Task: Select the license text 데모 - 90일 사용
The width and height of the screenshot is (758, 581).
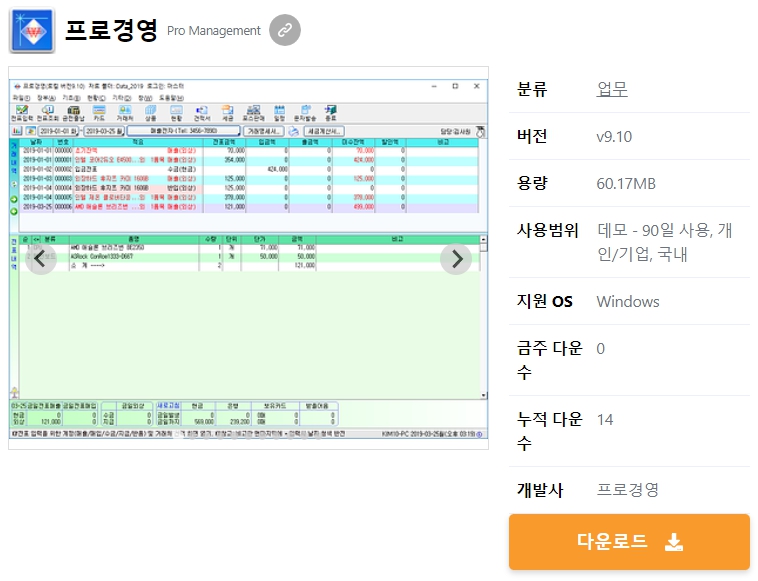Action: (x=655, y=231)
